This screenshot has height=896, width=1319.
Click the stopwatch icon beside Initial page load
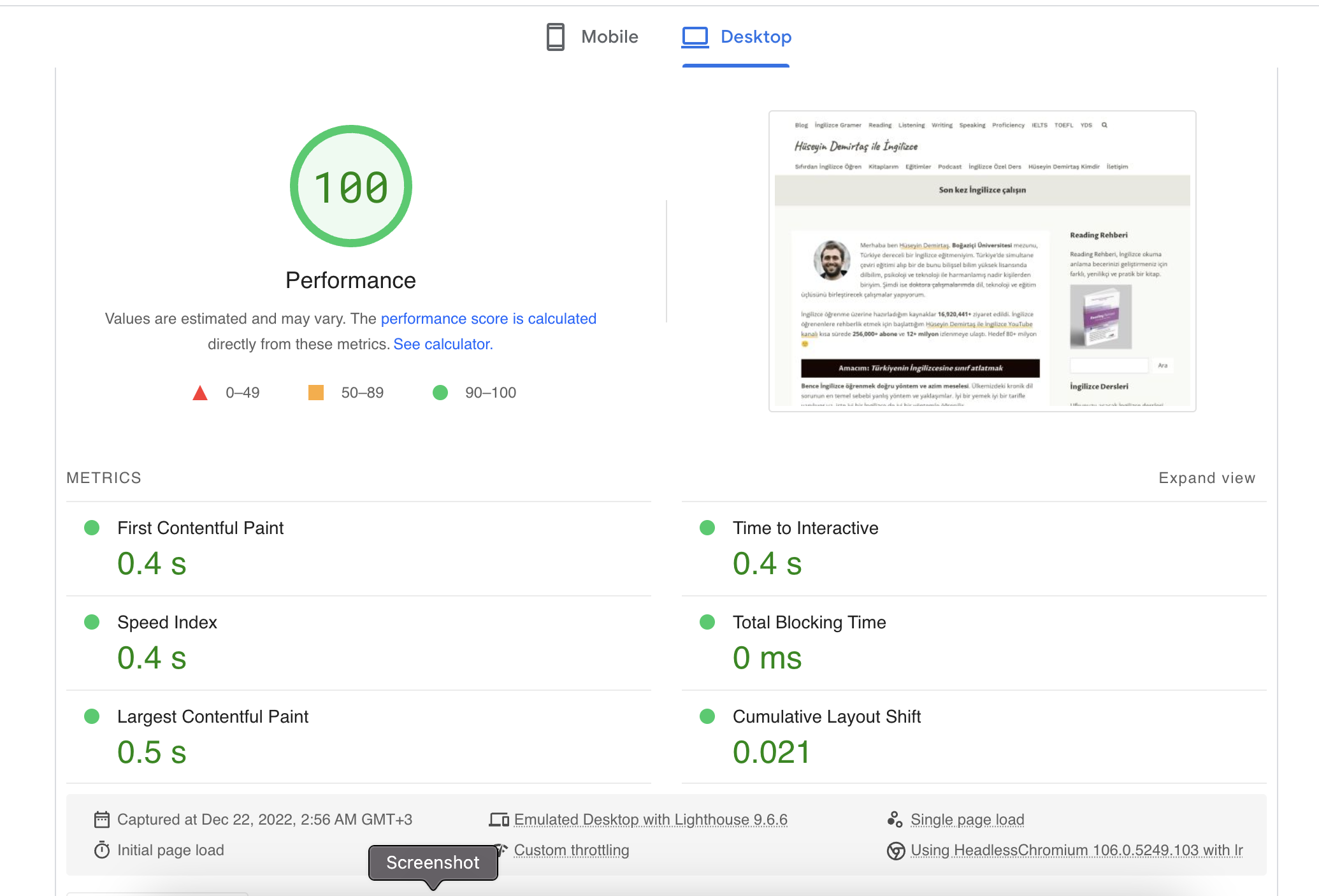(102, 850)
